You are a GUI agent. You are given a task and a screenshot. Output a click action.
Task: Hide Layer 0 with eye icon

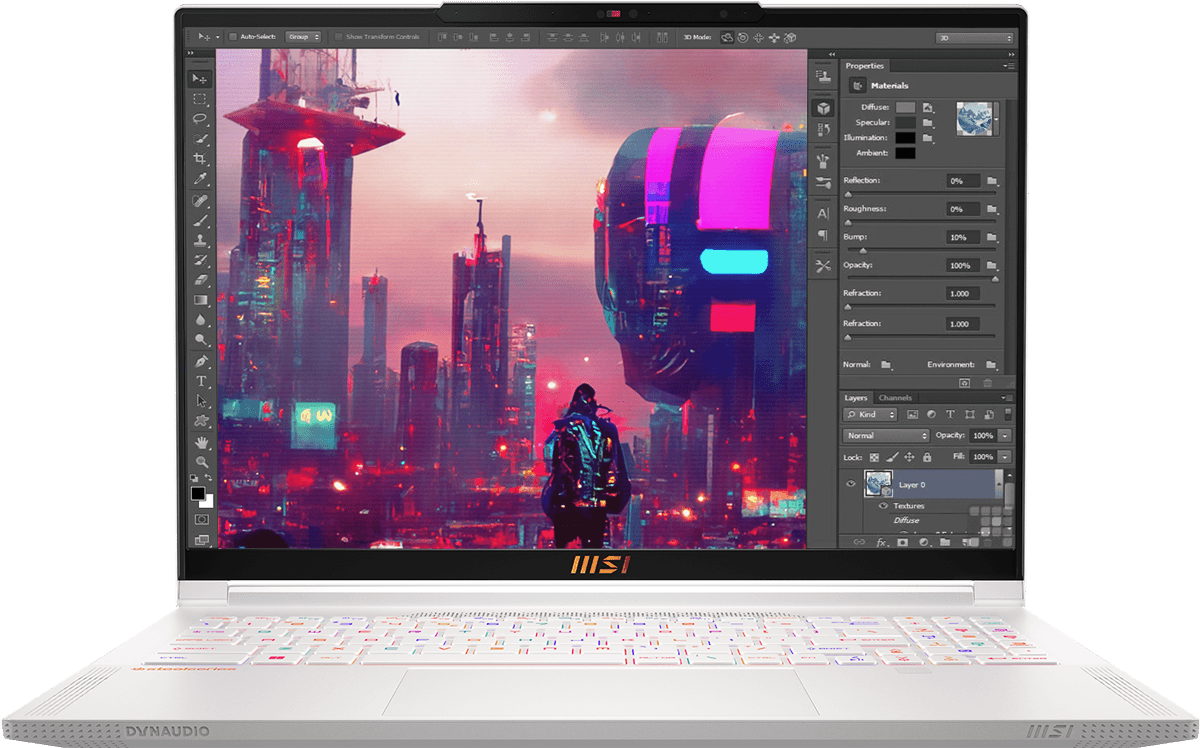(851, 484)
